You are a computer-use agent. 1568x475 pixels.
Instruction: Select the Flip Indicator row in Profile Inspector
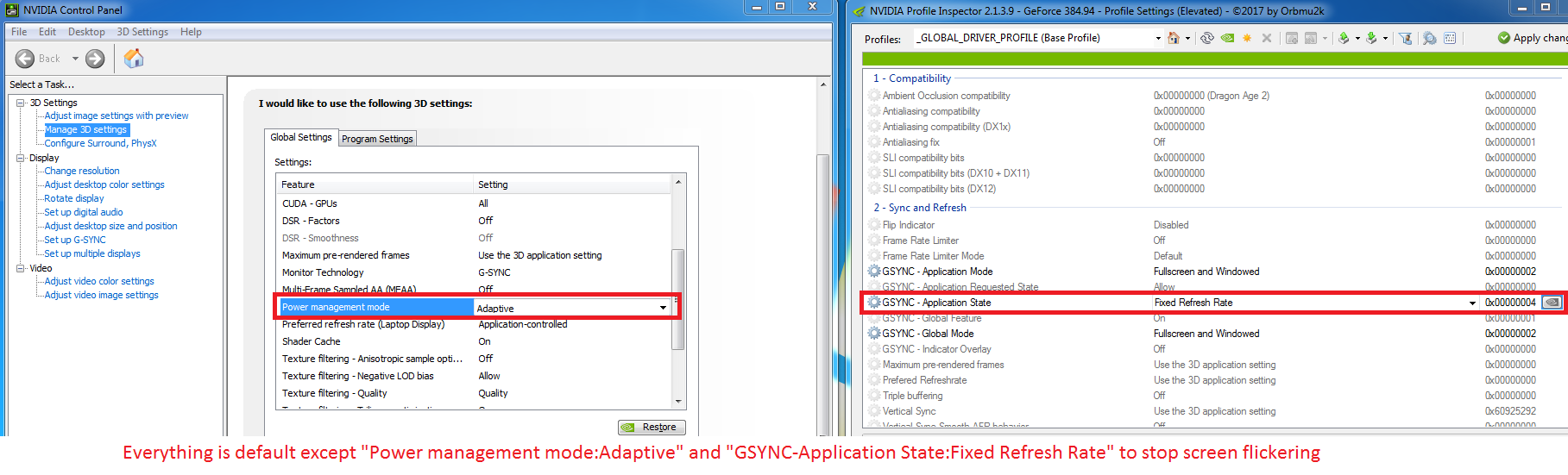tap(1215, 225)
